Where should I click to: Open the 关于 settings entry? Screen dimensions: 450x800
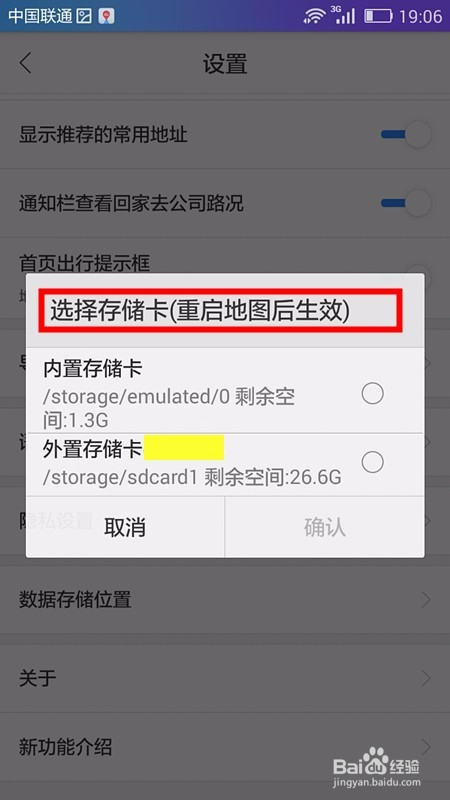point(225,678)
